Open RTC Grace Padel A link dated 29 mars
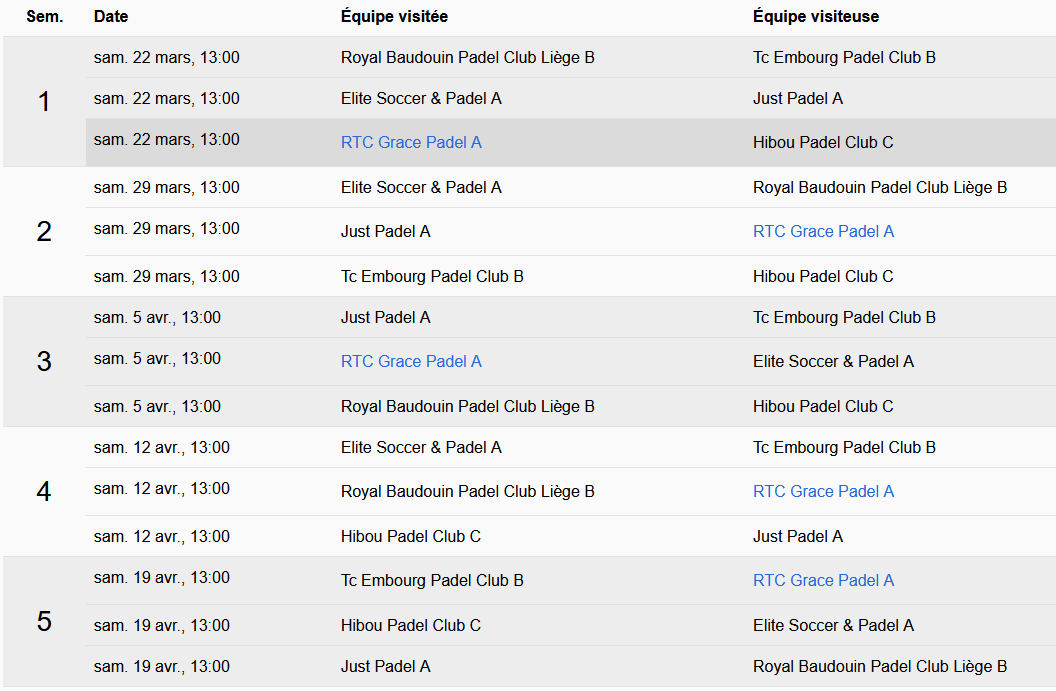The height and width of the screenshot is (691, 1056). [823, 231]
